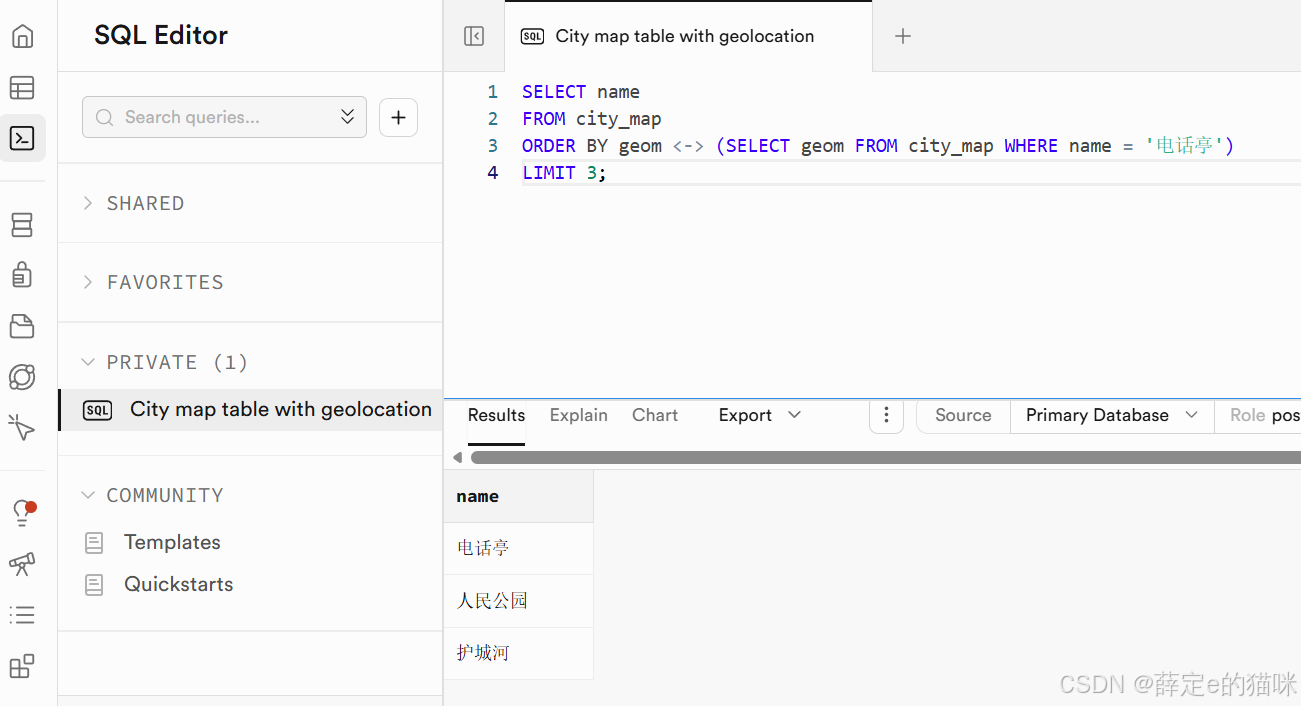Open the Database icon in sidebar

tap(22, 225)
